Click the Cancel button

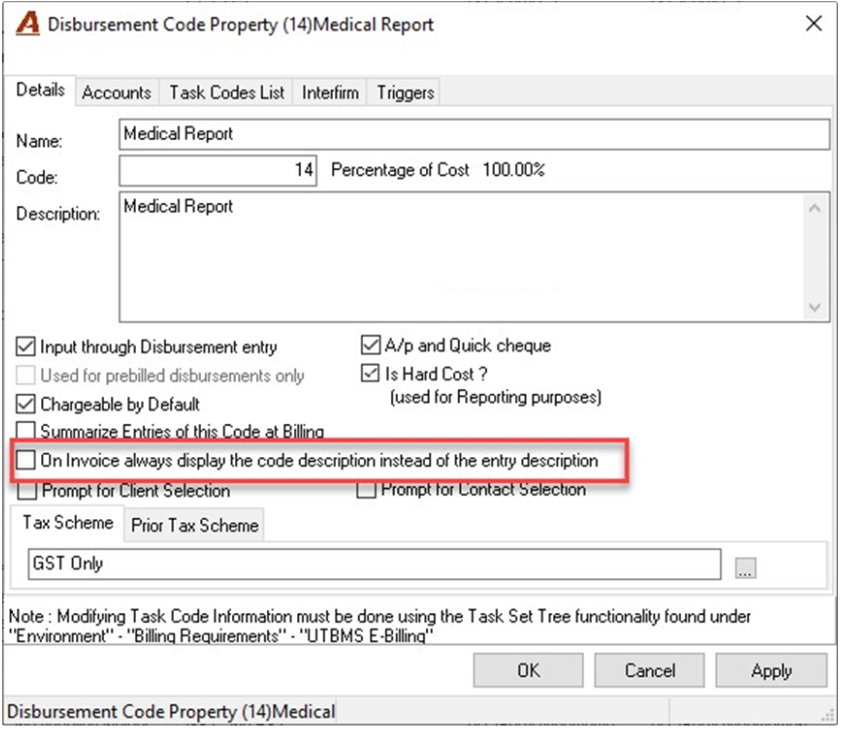coord(650,671)
